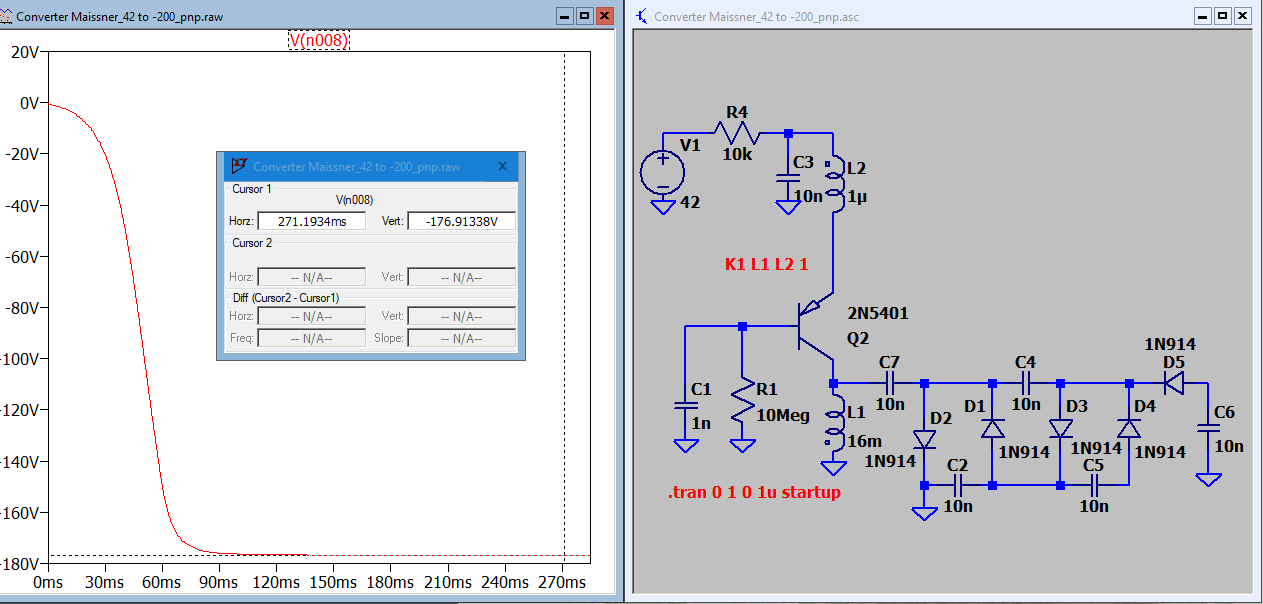This screenshot has height=604, width=1263.
Task: Click the .tran 0 1 0 1u startup directive
Action: pyautogui.click(x=755, y=493)
